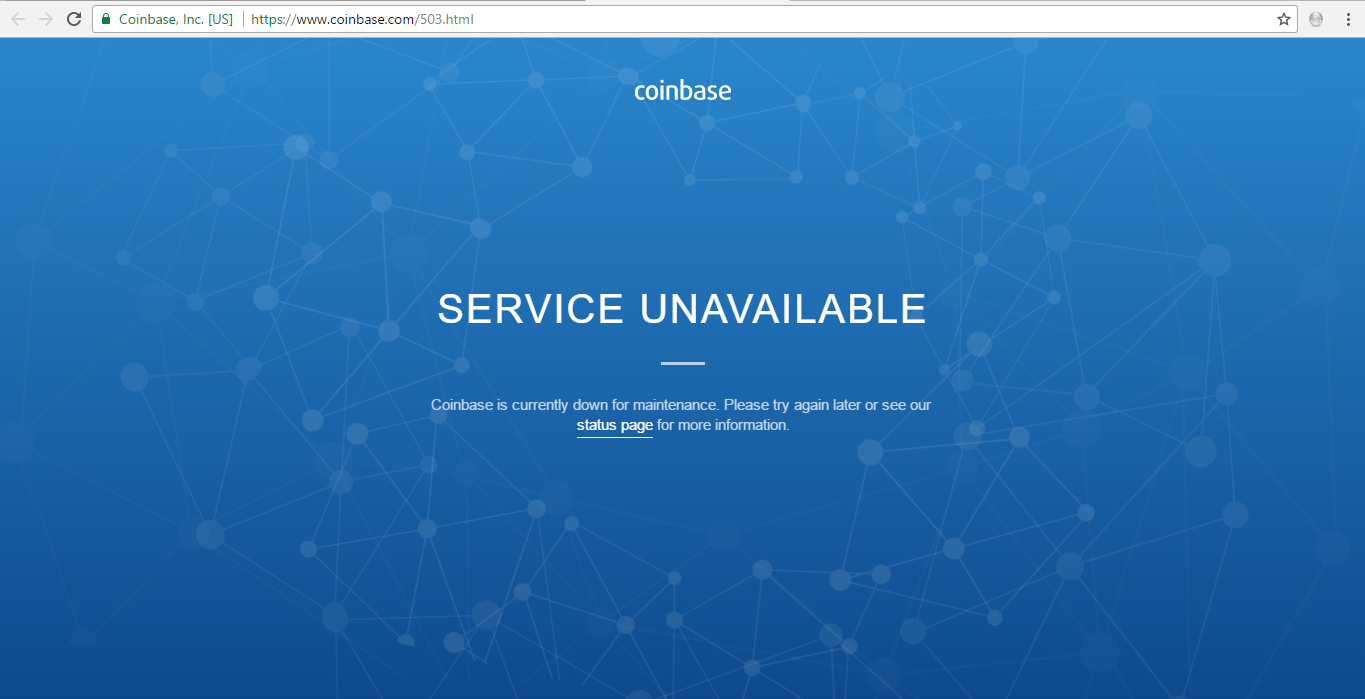Click the coinbase logo at page top
The height and width of the screenshot is (699, 1365).
pyautogui.click(x=683, y=91)
